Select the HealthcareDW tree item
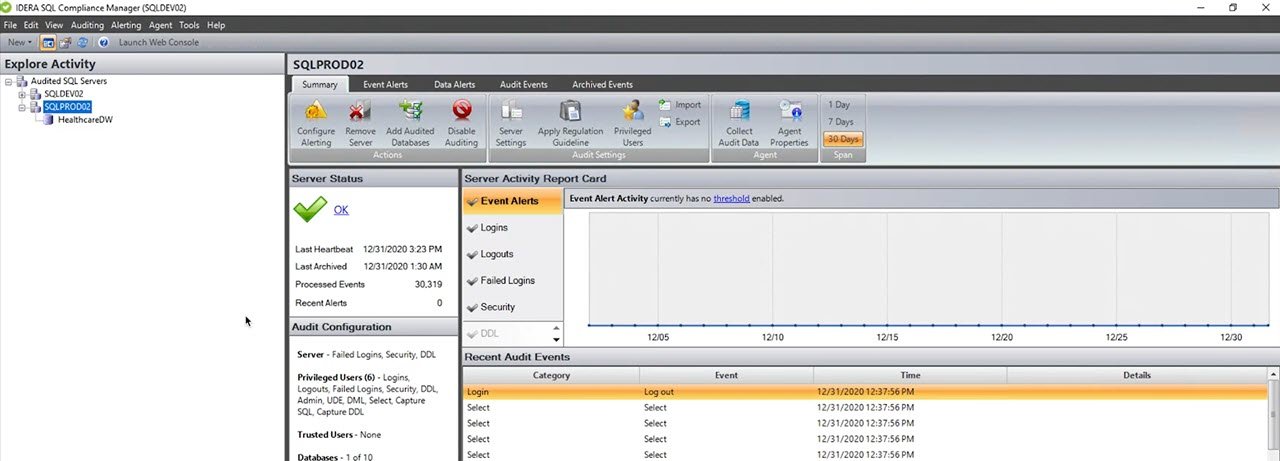This screenshot has width=1280, height=461. coord(85,119)
